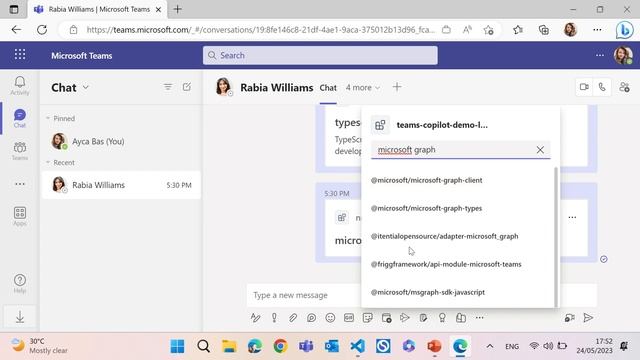Switch to the Chat tab for Rabia Williams
The height and width of the screenshot is (360, 640).
[x=328, y=88]
